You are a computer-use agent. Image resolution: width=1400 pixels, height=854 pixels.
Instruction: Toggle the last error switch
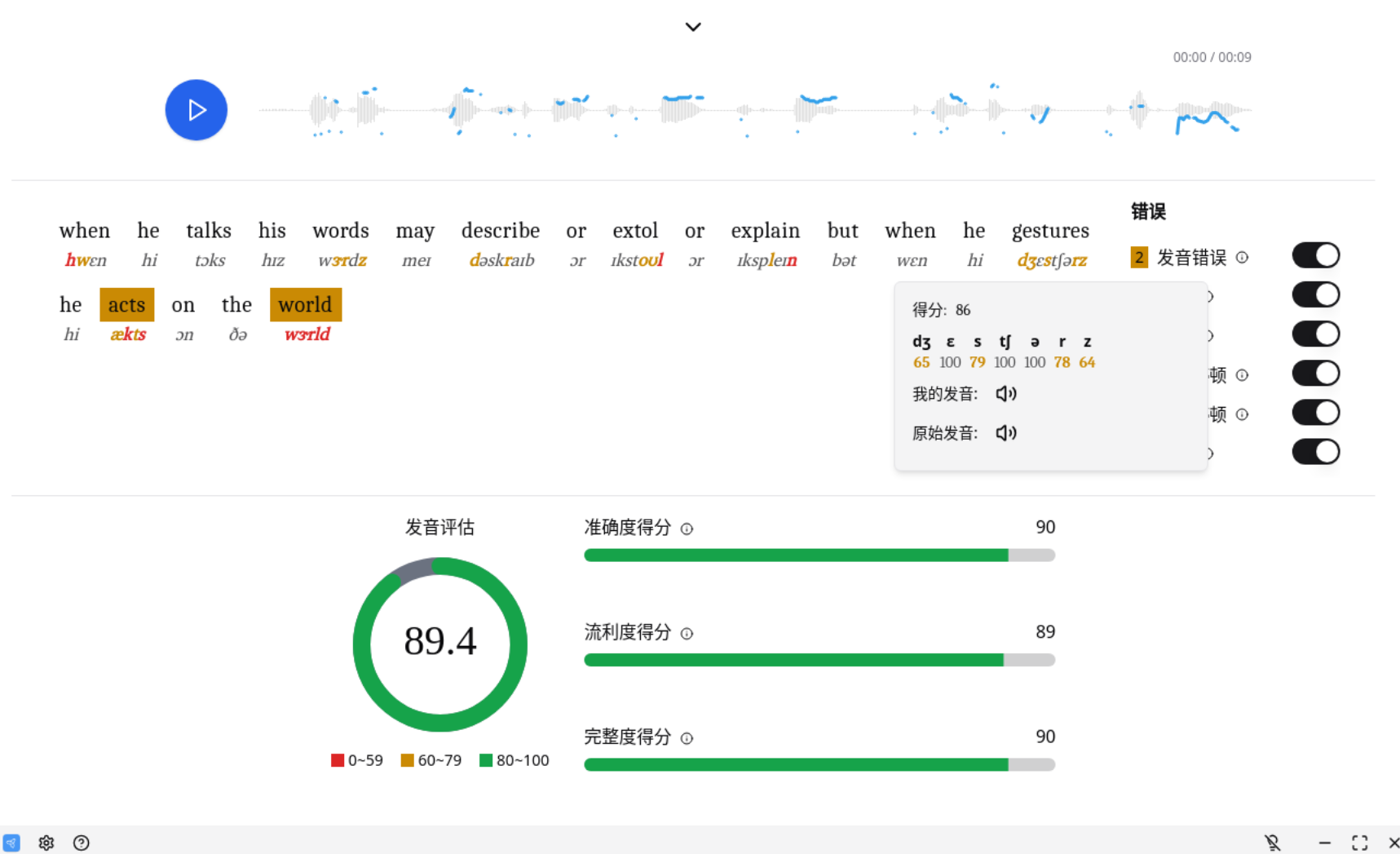1315,451
